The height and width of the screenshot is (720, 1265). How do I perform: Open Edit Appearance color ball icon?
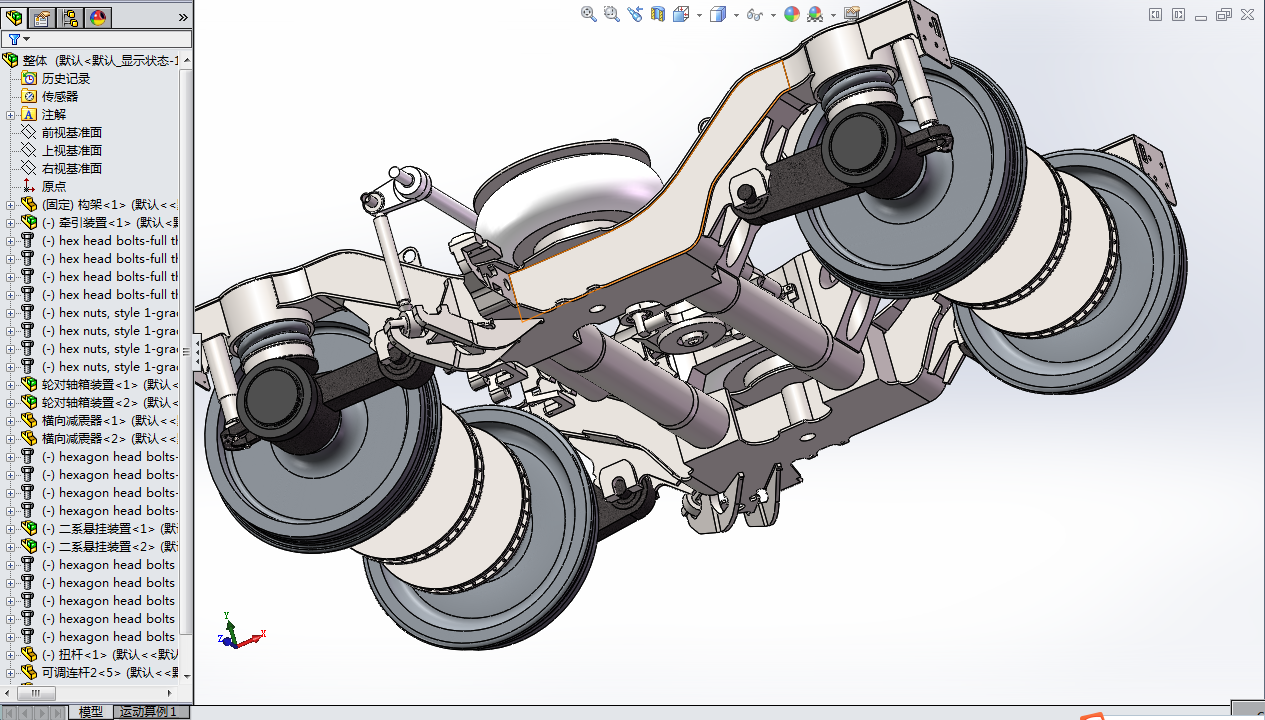792,14
